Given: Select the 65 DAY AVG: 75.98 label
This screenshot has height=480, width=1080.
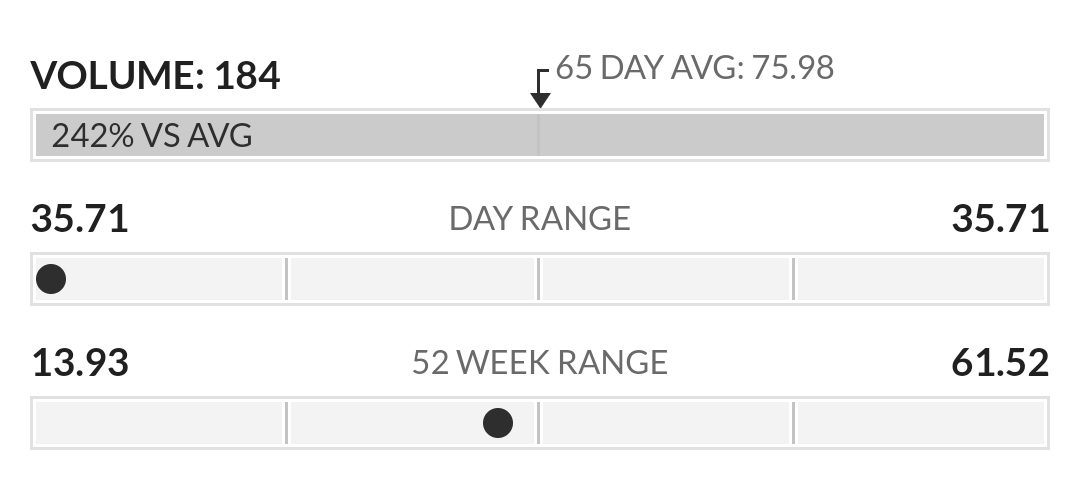Looking at the screenshot, I should (694, 68).
